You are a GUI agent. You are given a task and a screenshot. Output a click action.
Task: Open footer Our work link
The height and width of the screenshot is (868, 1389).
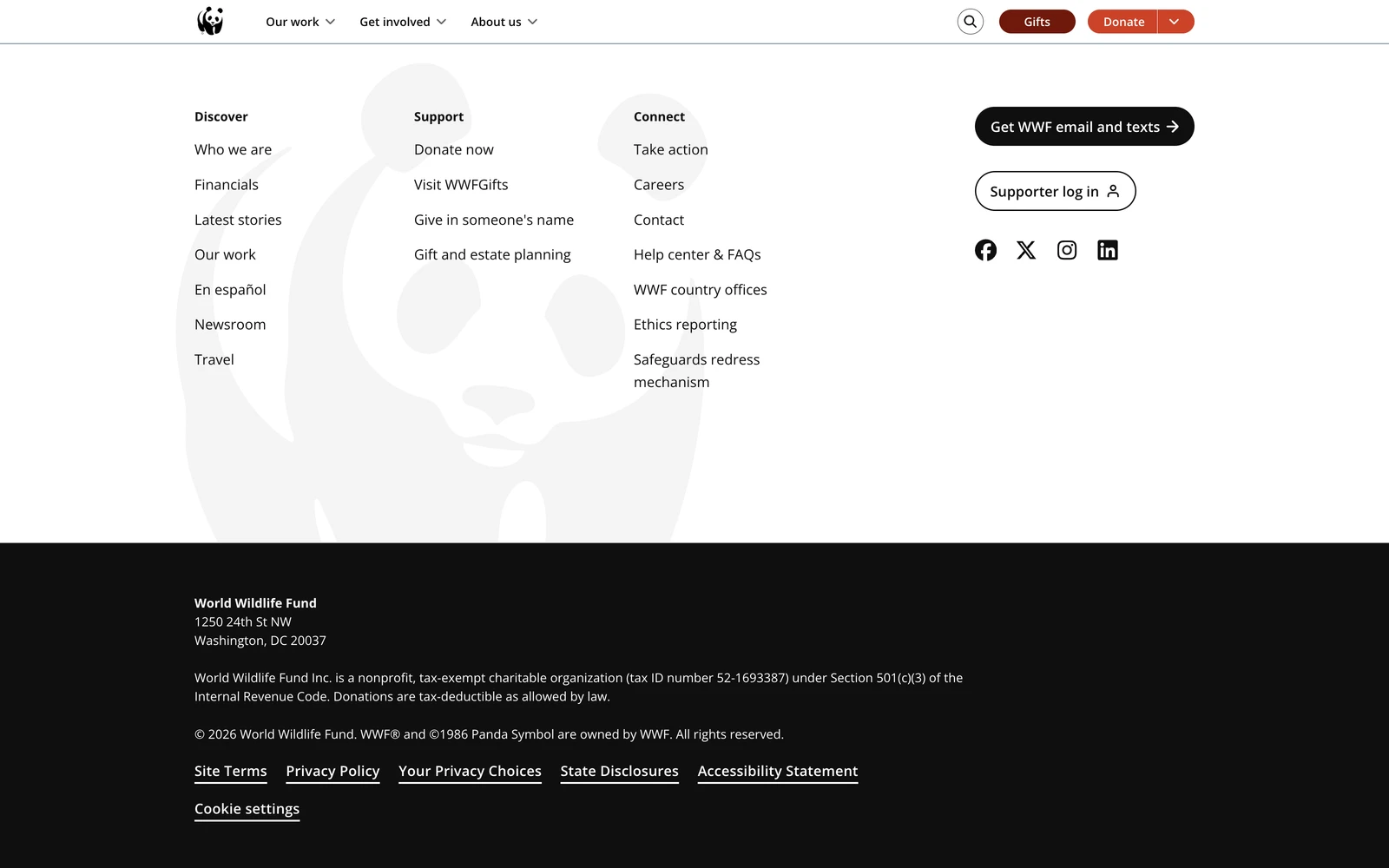pyautogui.click(x=225, y=254)
